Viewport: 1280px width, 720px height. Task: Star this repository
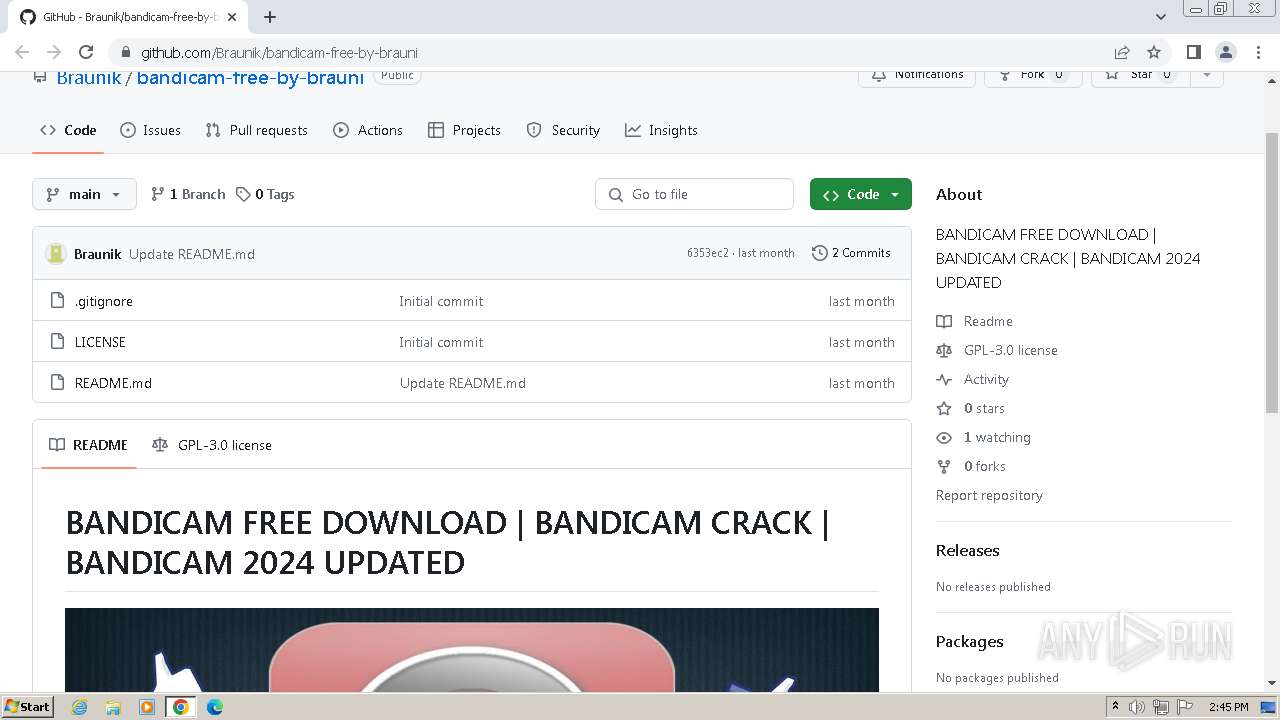pos(1141,75)
